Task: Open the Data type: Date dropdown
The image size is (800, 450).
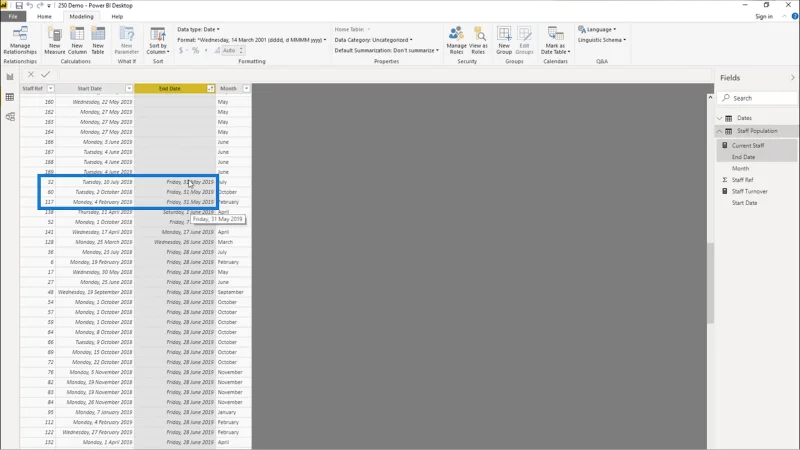Action: coord(198,29)
